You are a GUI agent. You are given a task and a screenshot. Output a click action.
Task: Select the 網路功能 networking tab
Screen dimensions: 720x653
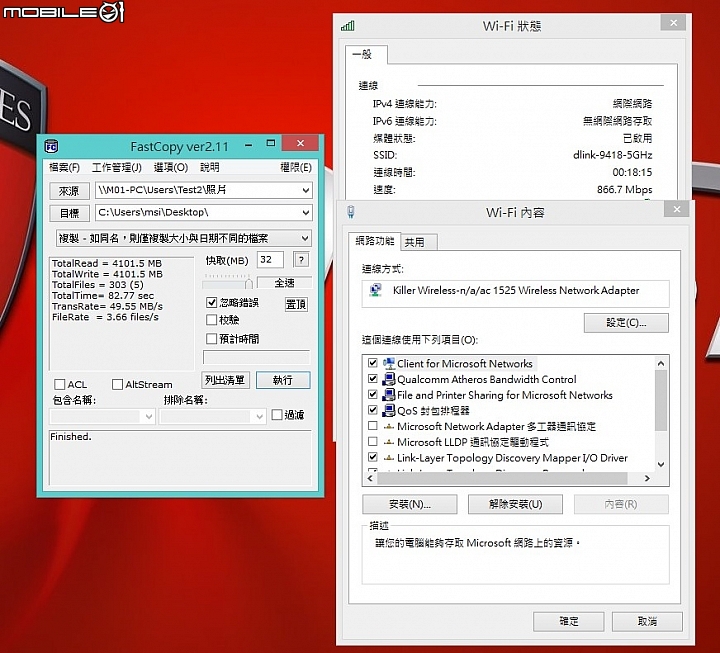click(375, 241)
